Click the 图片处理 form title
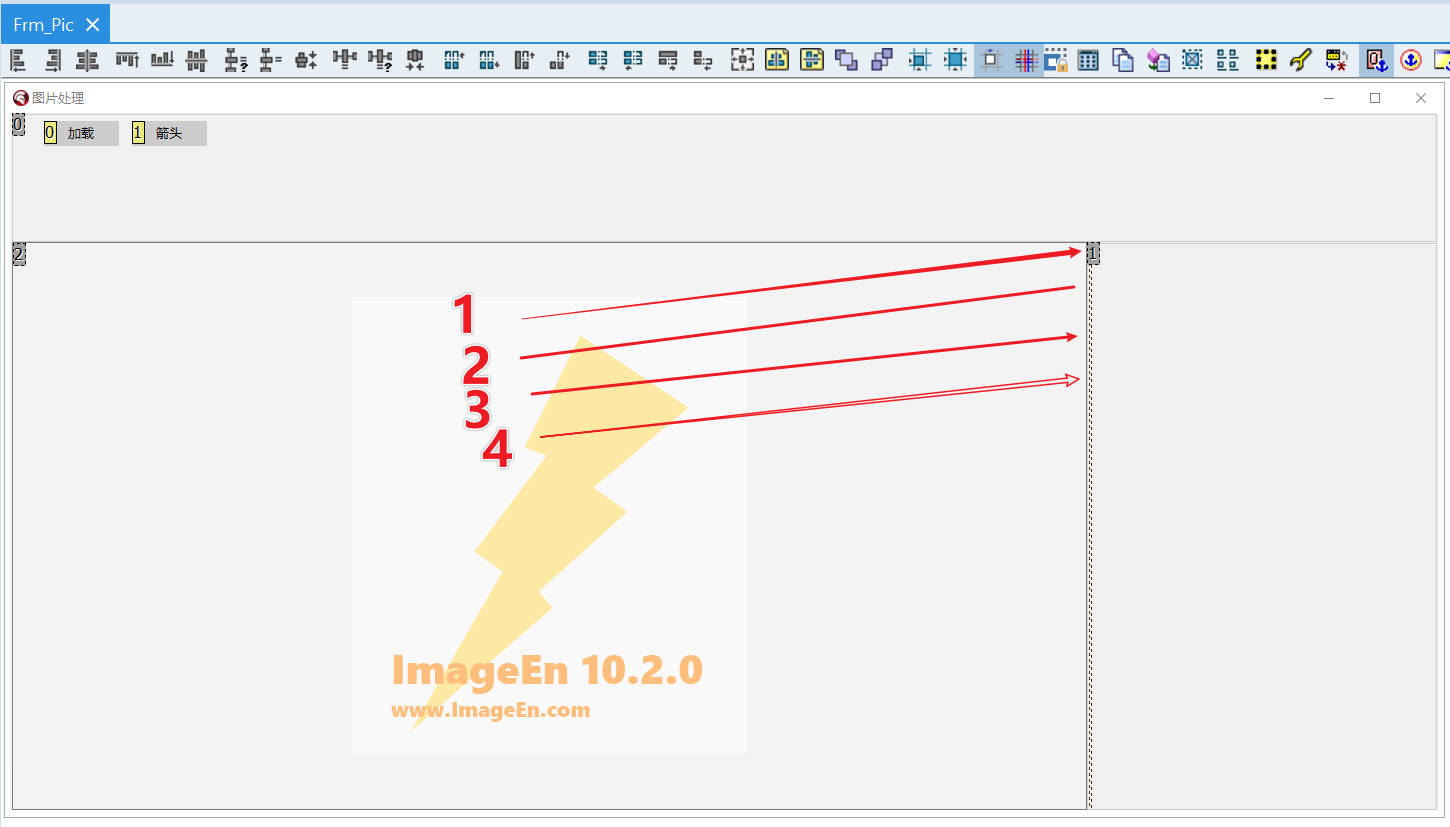1450x827 pixels. pyautogui.click(x=58, y=98)
